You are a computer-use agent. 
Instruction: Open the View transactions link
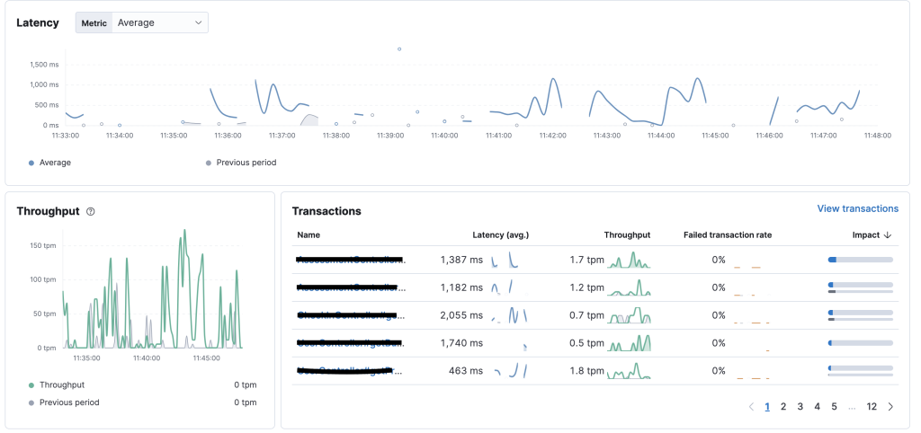(858, 209)
